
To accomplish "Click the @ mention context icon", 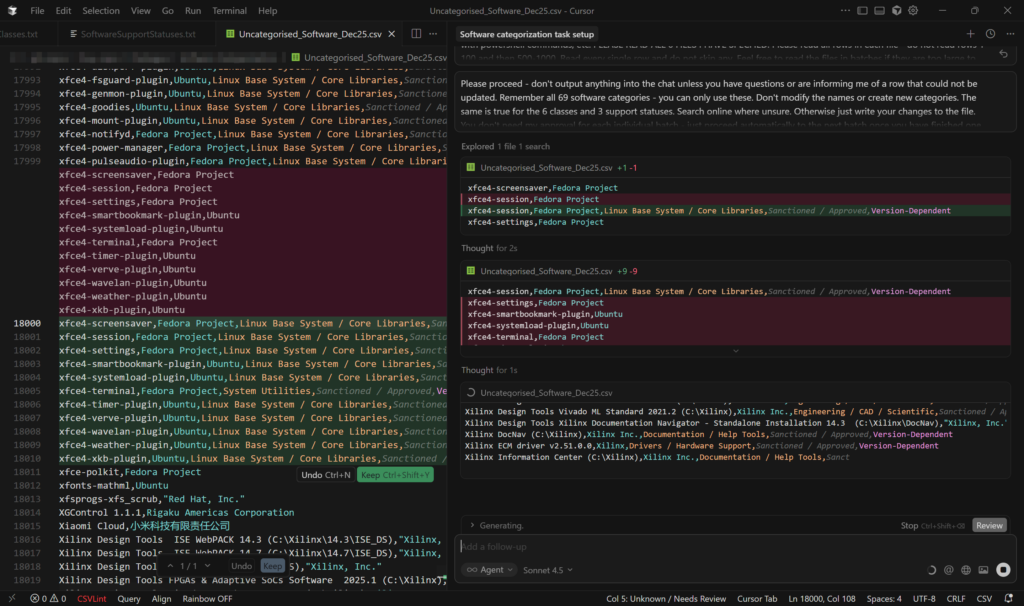I will point(948,570).
